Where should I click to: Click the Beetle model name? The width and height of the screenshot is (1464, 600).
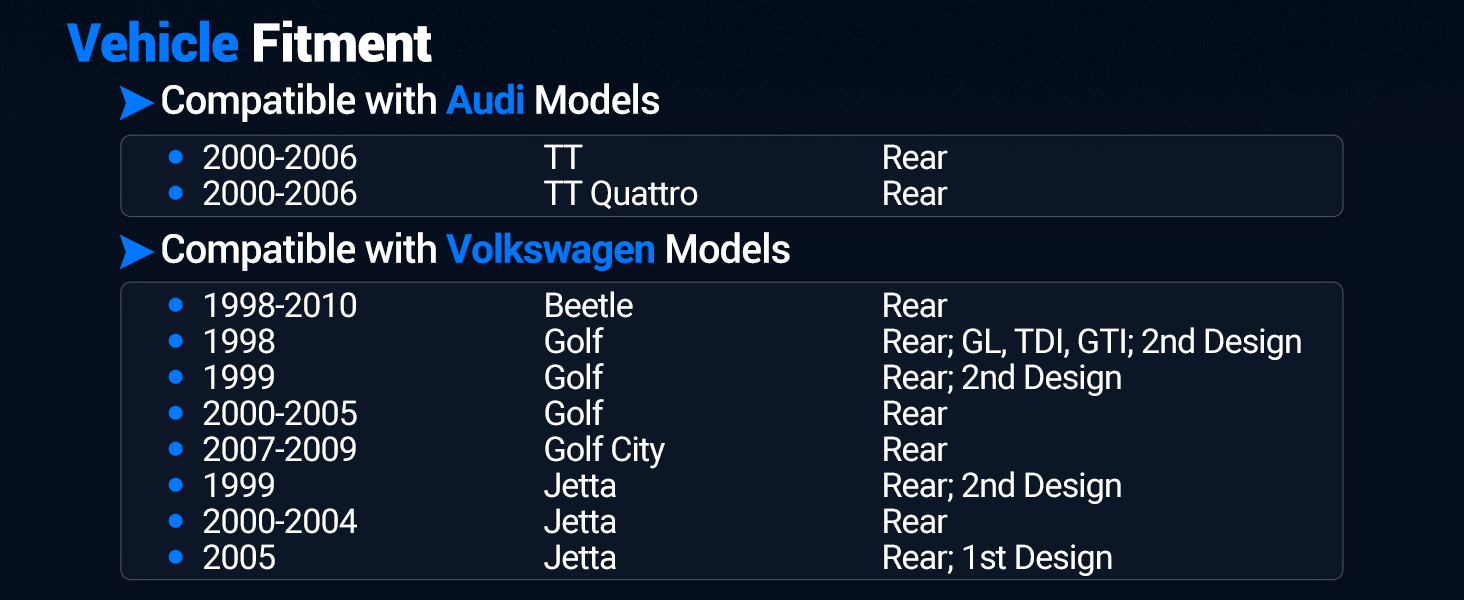coord(588,305)
